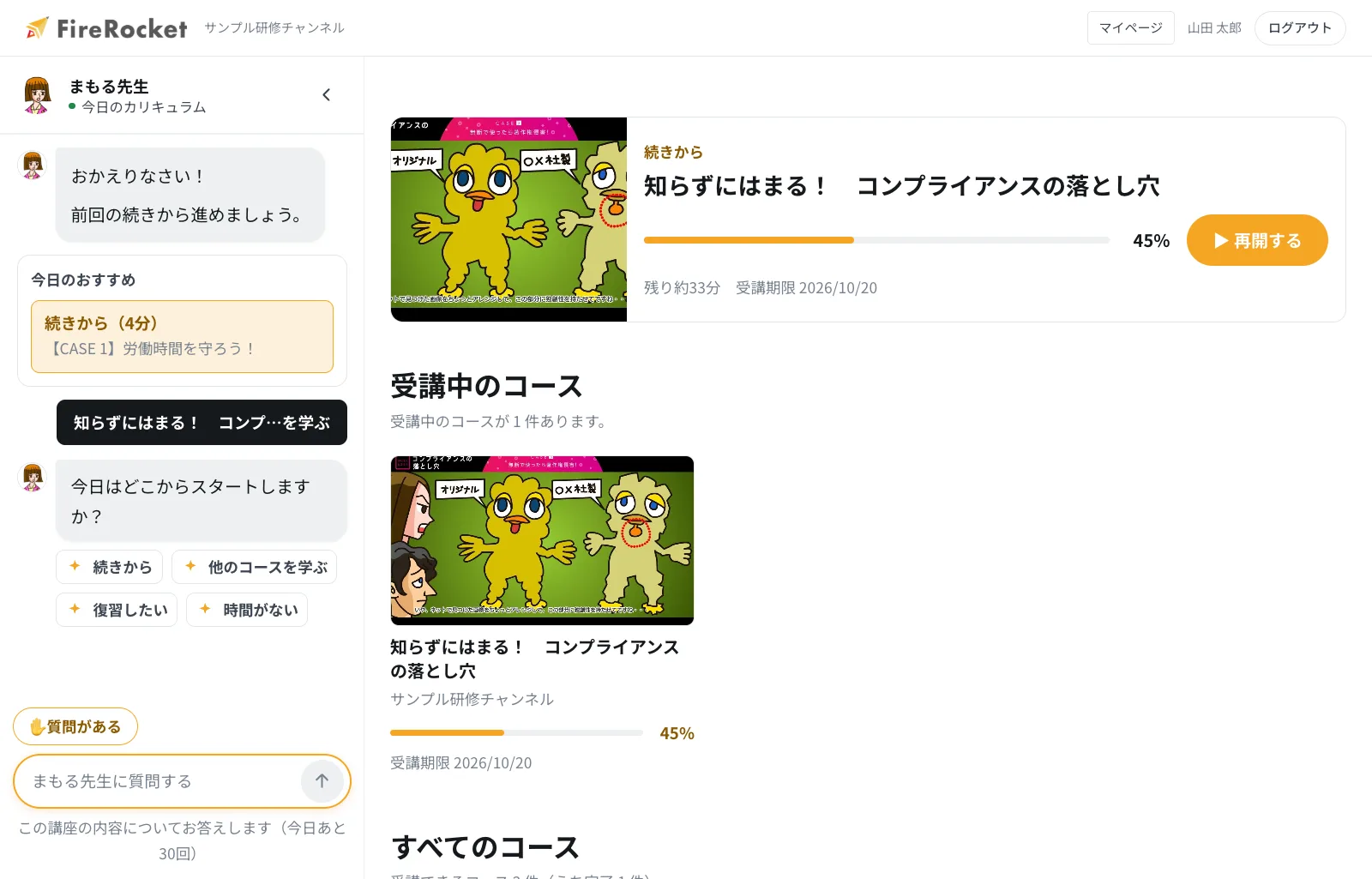The image size is (1372, 879).
Task: Choose the 時間がない quick reply
Action: [247, 610]
